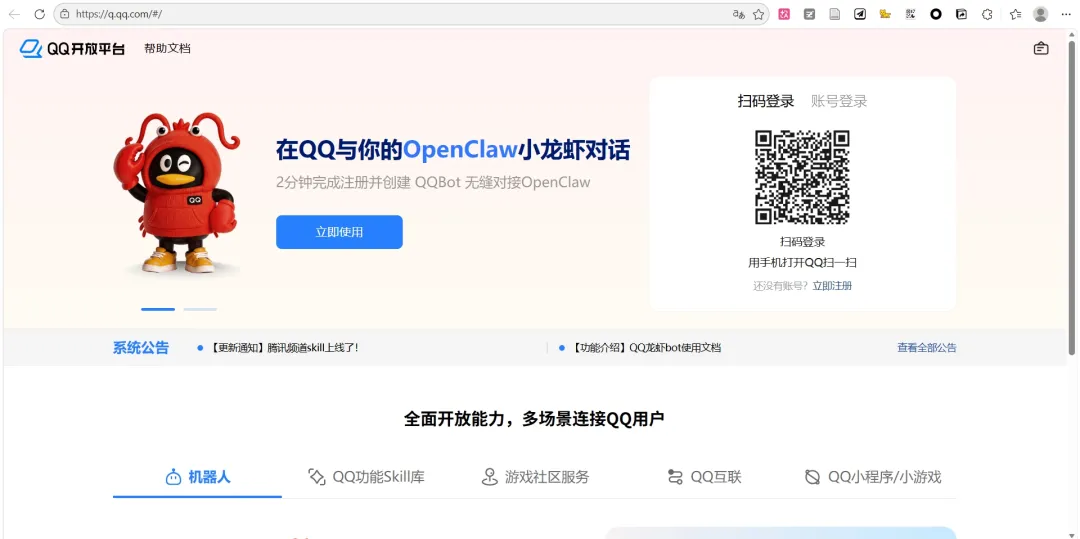Select the QQ功能Skill库 tab
Viewport: 1080px width, 539px height.
point(366,476)
